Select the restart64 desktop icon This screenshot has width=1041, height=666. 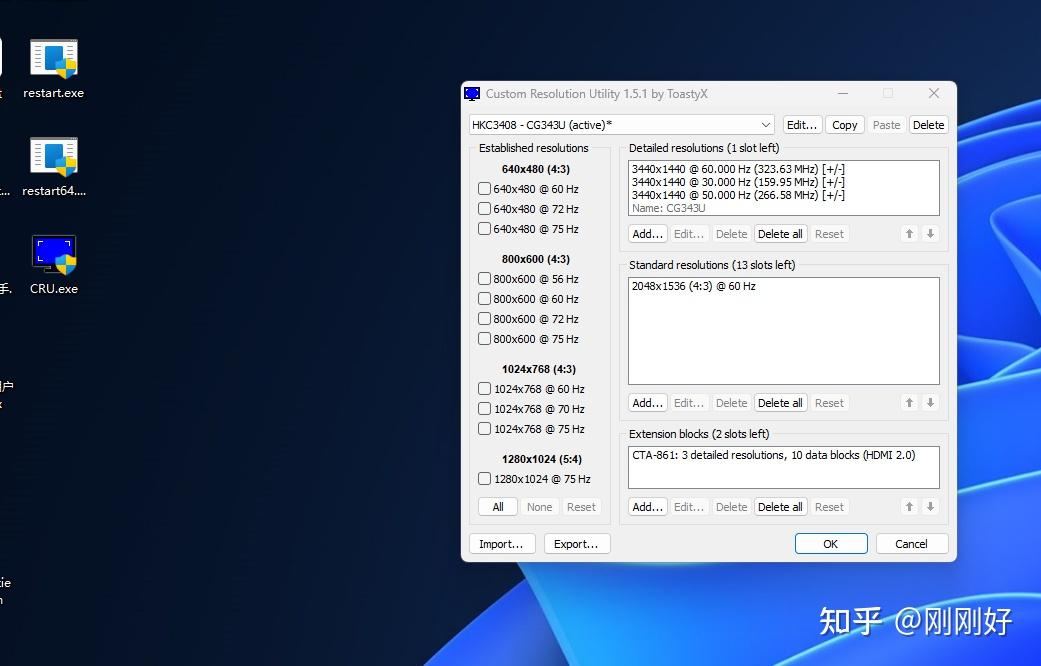pyautogui.click(x=54, y=167)
